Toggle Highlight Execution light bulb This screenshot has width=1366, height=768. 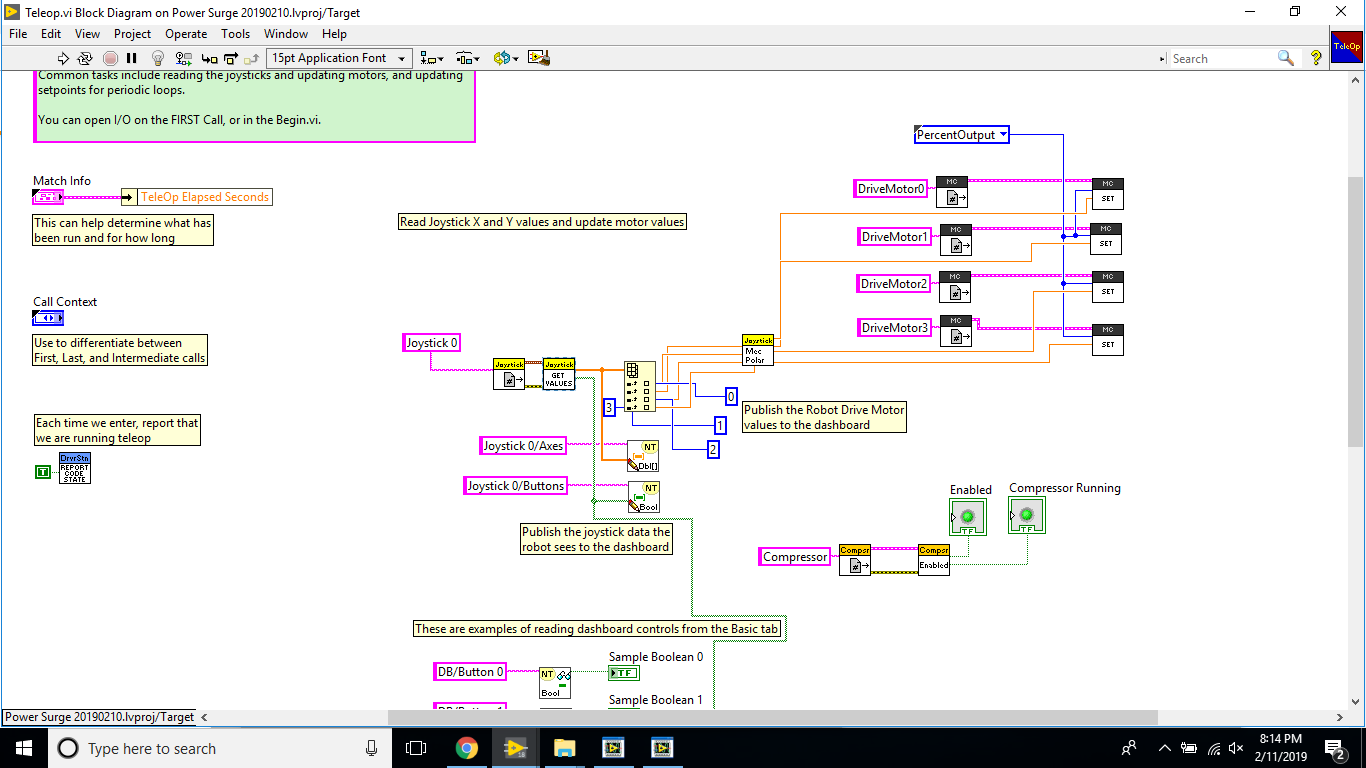(158, 58)
